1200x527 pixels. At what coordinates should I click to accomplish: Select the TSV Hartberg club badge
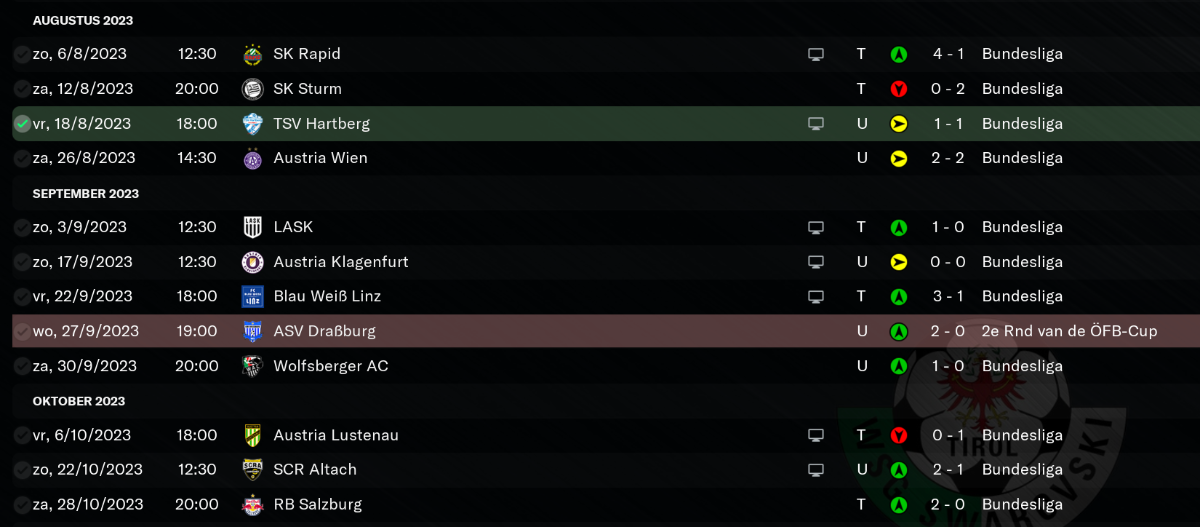point(253,124)
